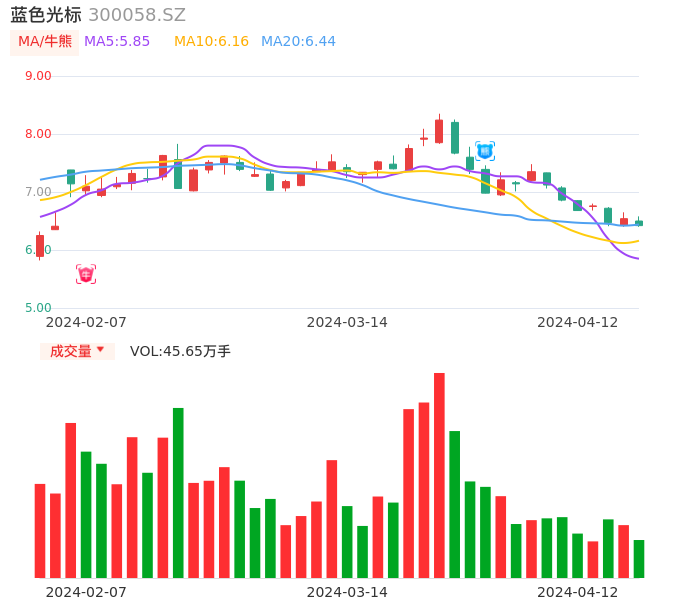686x606 pixels.
Task: Click the first red candlestick near 6.00
Action: pyautogui.click(x=40, y=245)
